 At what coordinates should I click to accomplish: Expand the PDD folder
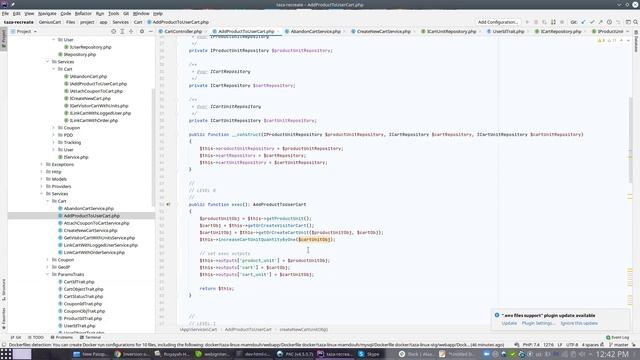(x=53, y=135)
